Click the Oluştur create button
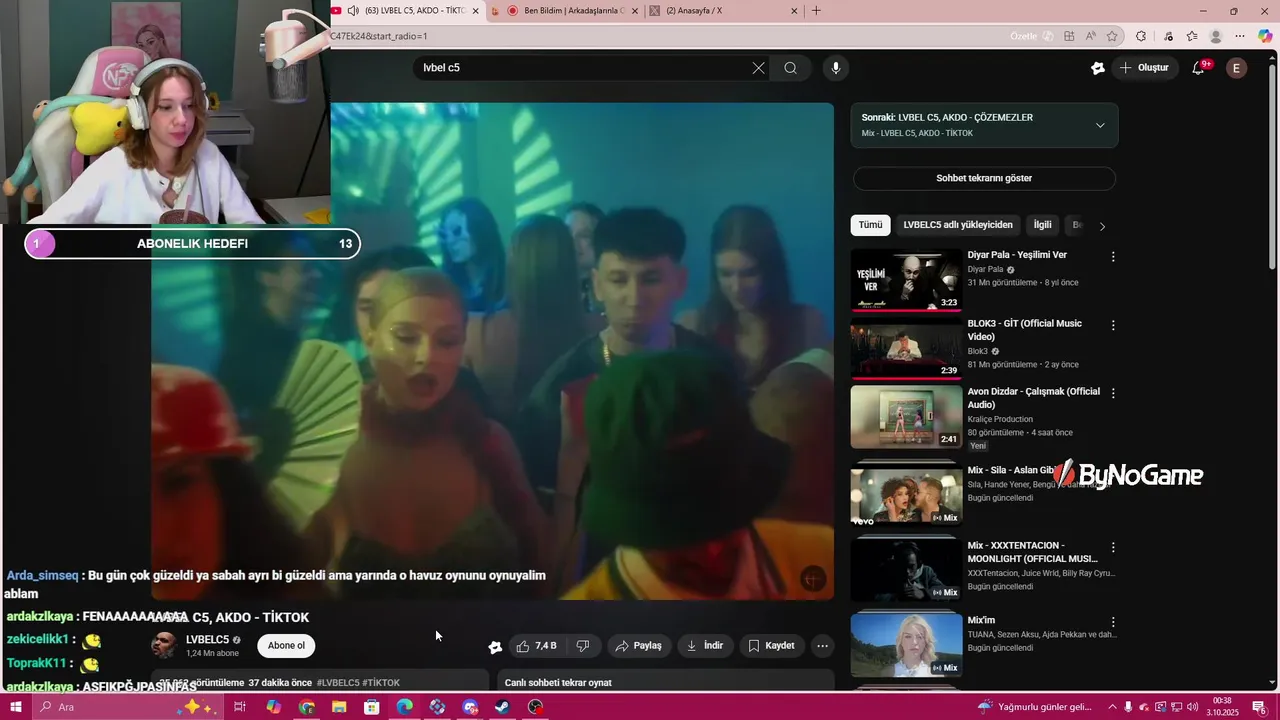The width and height of the screenshot is (1280, 720). (1144, 68)
